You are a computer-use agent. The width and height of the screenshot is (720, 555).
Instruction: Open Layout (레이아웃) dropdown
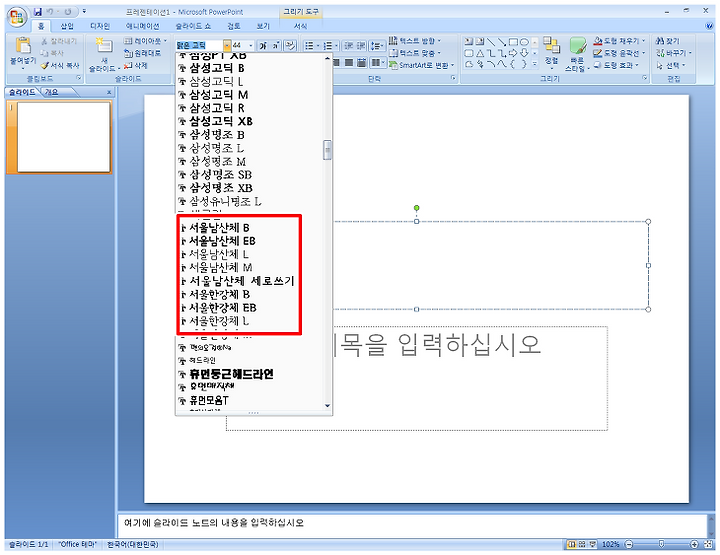click(145, 41)
